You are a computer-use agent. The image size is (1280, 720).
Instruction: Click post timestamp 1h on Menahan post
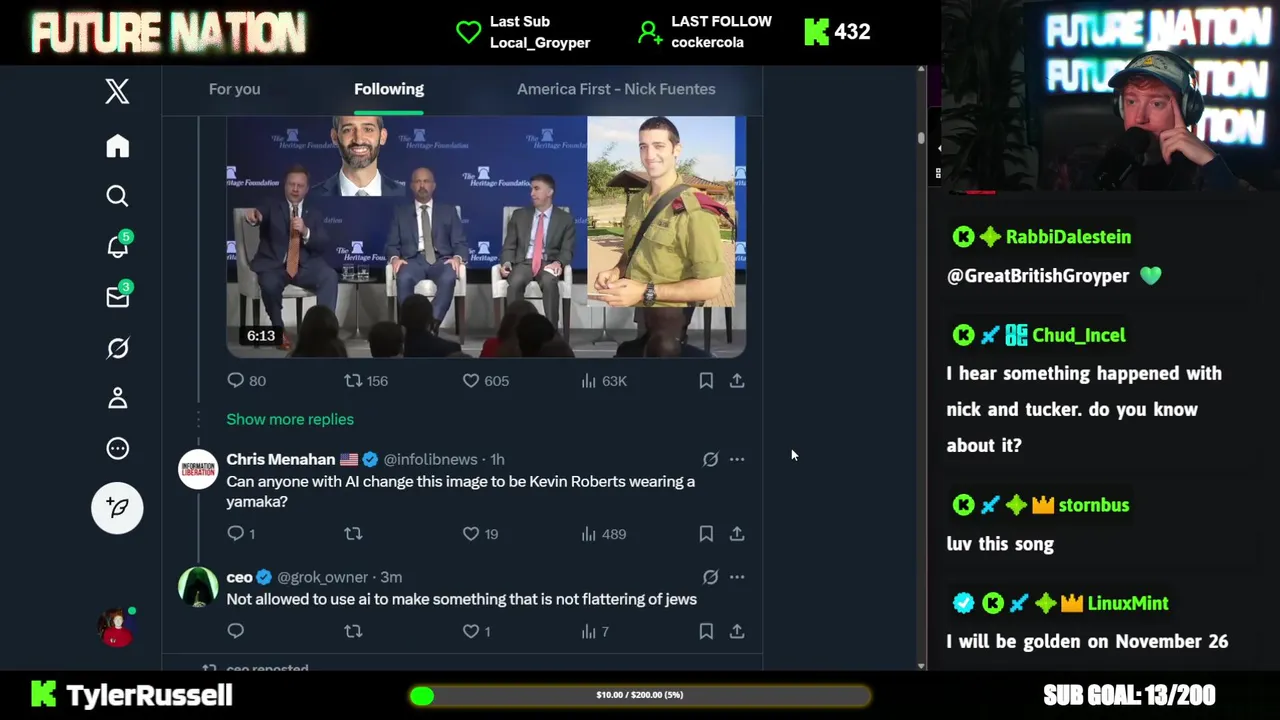pyautogui.click(x=497, y=459)
